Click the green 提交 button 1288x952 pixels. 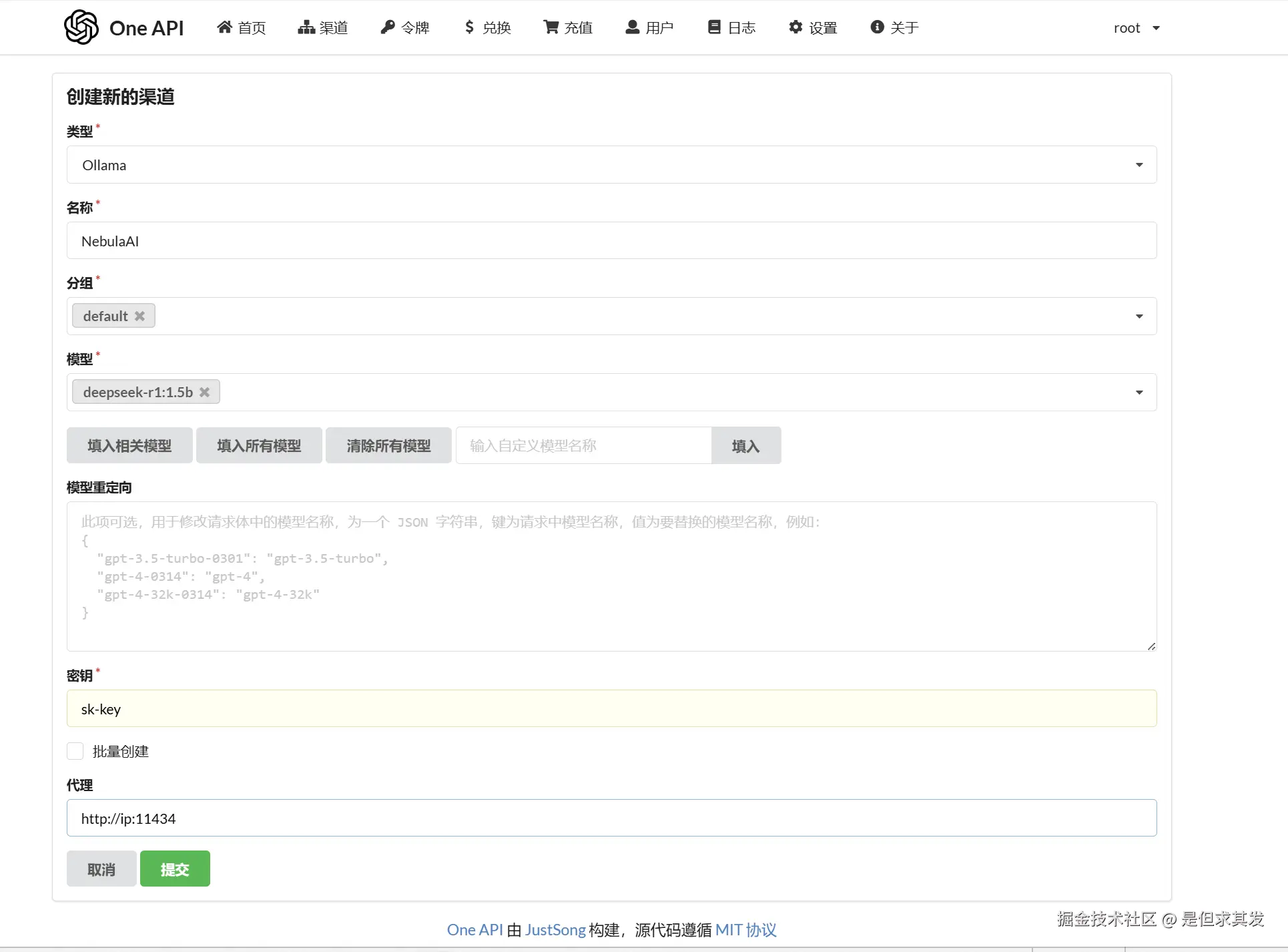(175, 869)
